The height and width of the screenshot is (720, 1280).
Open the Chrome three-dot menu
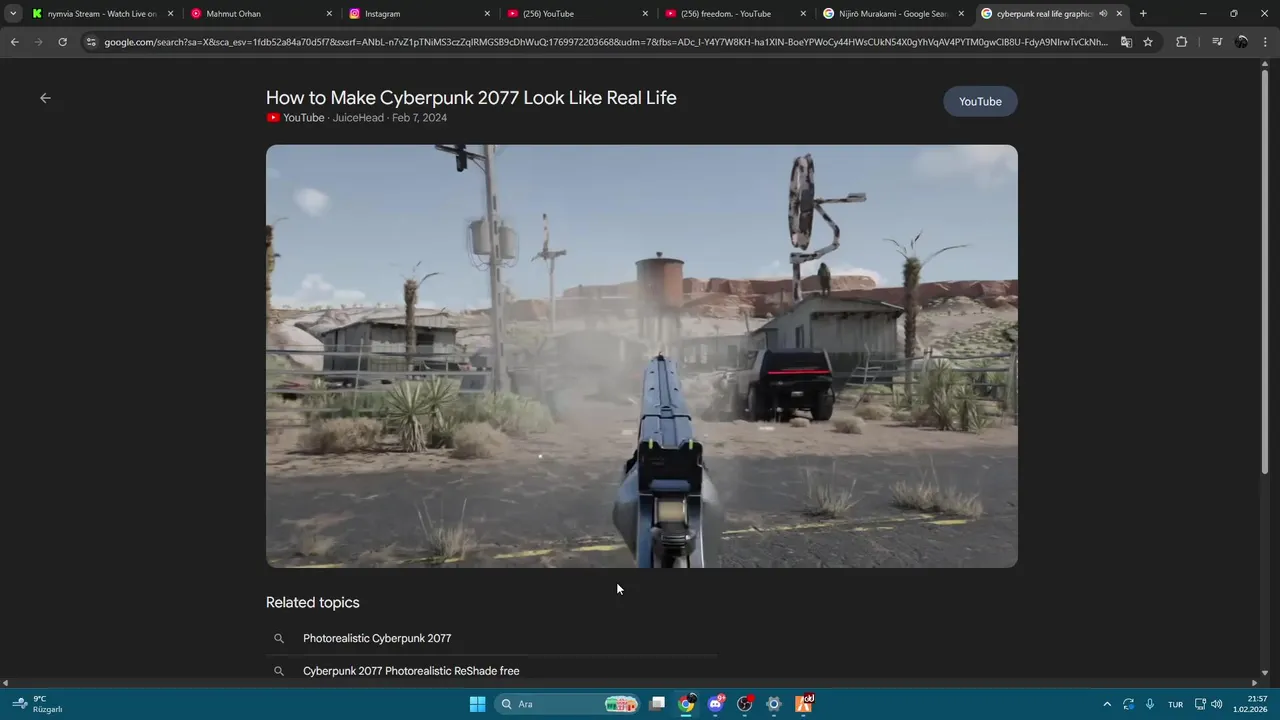[x=1265, y=42]
